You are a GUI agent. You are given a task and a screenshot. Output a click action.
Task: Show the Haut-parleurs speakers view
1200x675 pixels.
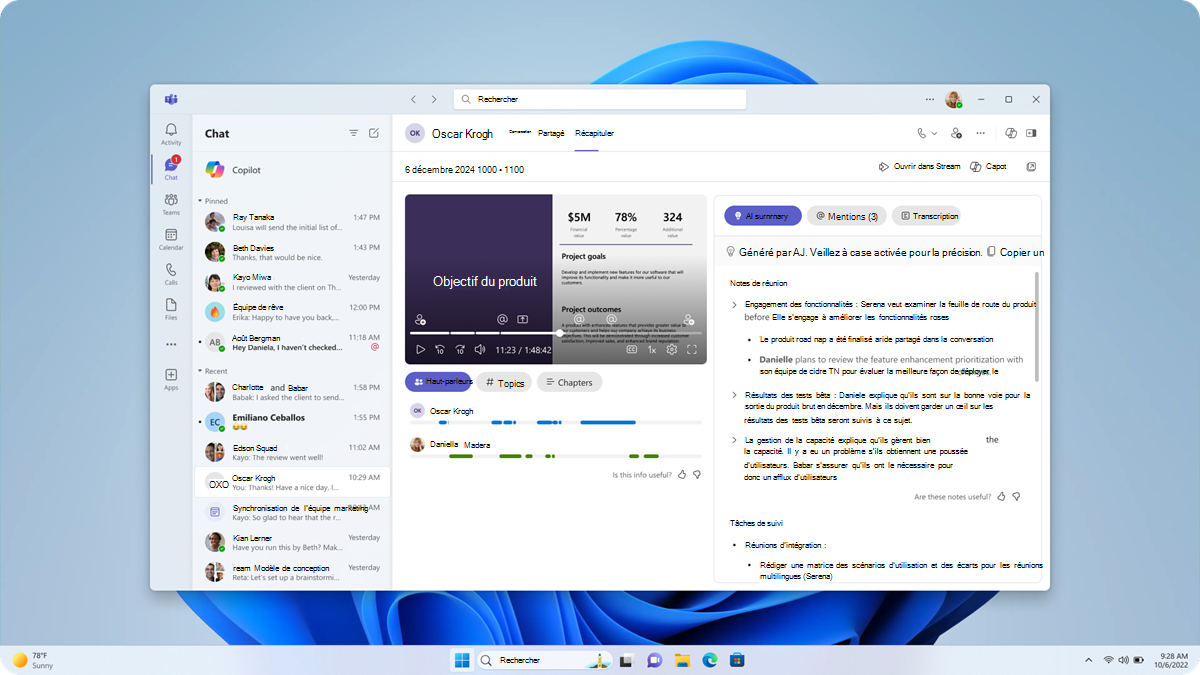click(437, 382)
